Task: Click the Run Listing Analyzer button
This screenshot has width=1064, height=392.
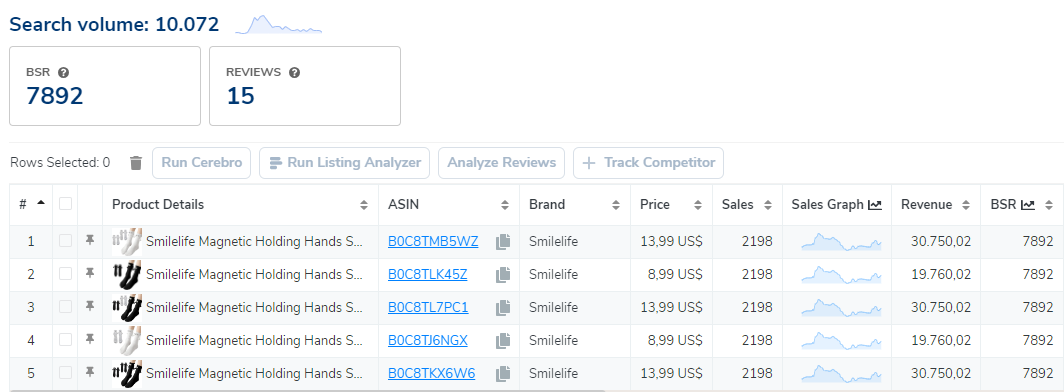Action: pos(344,163)
